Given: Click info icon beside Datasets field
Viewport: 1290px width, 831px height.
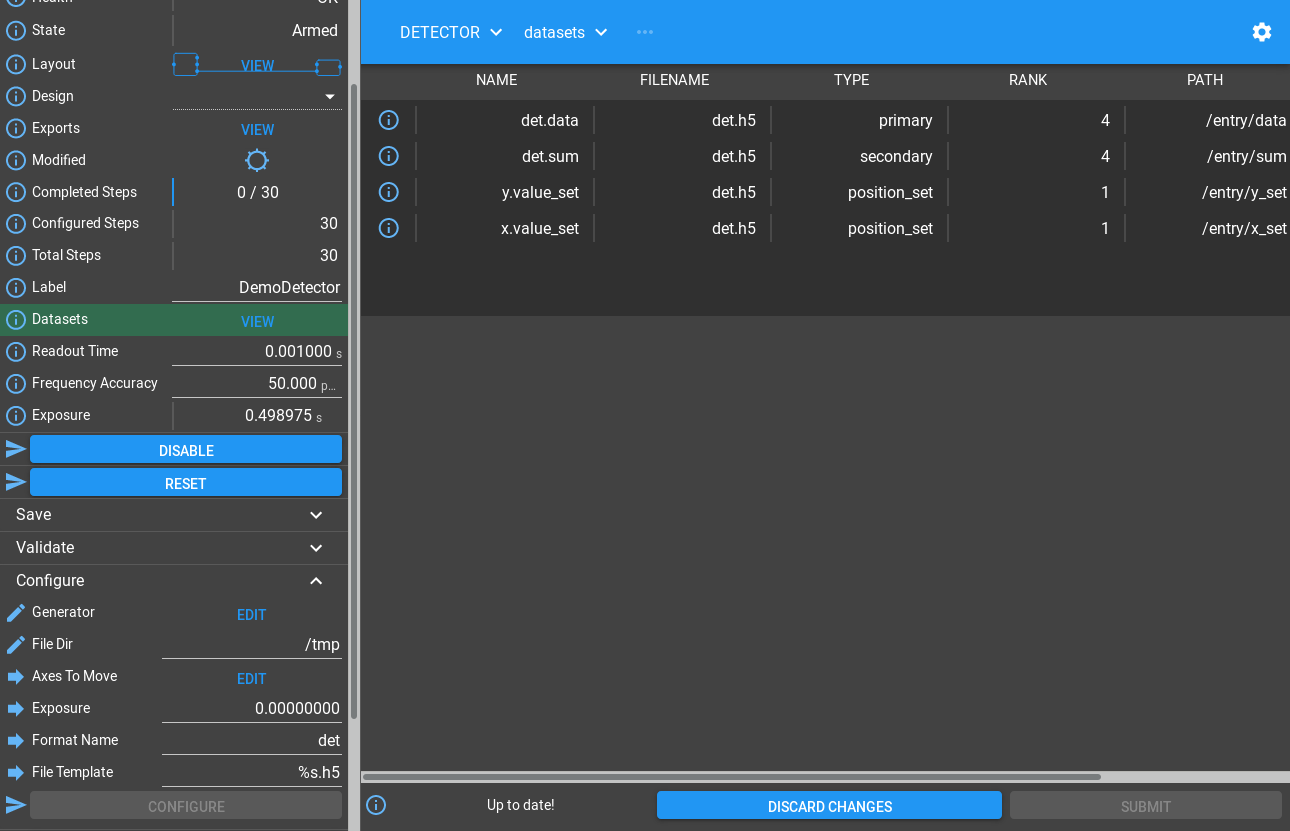Looking at the screenshot, I should (16, 320).
